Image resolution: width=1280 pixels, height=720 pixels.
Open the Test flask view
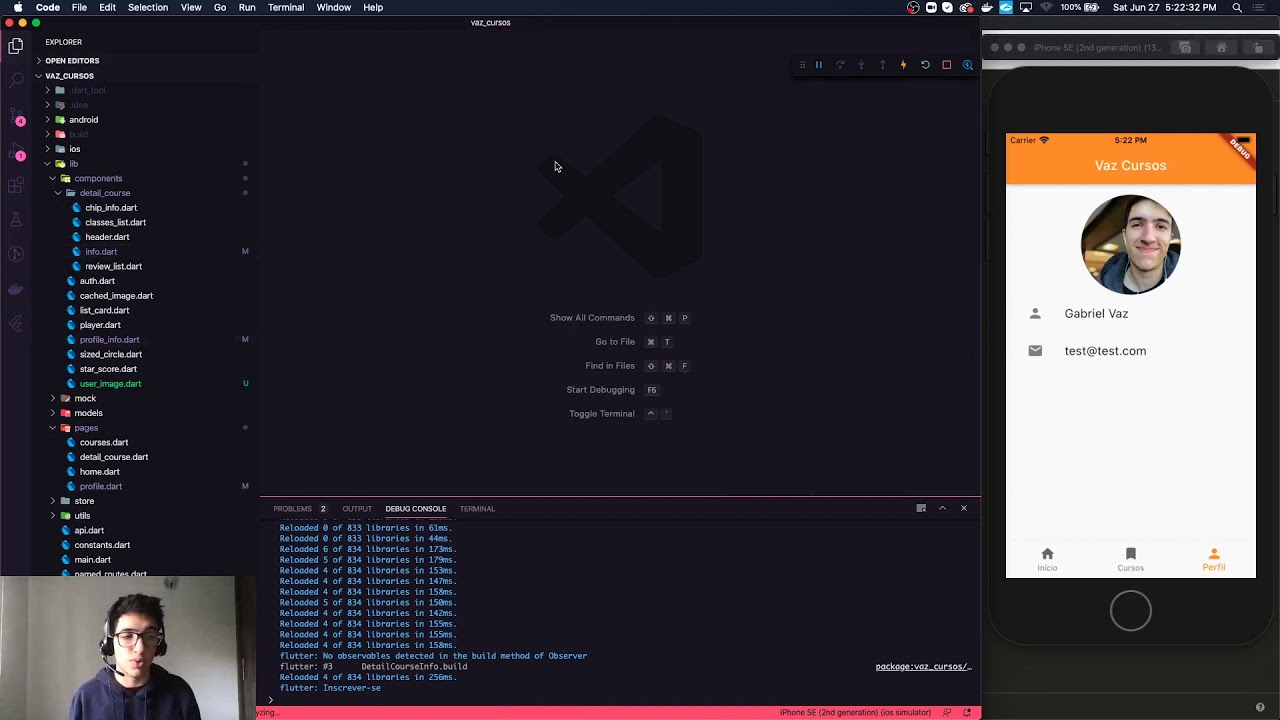(16, 220)
